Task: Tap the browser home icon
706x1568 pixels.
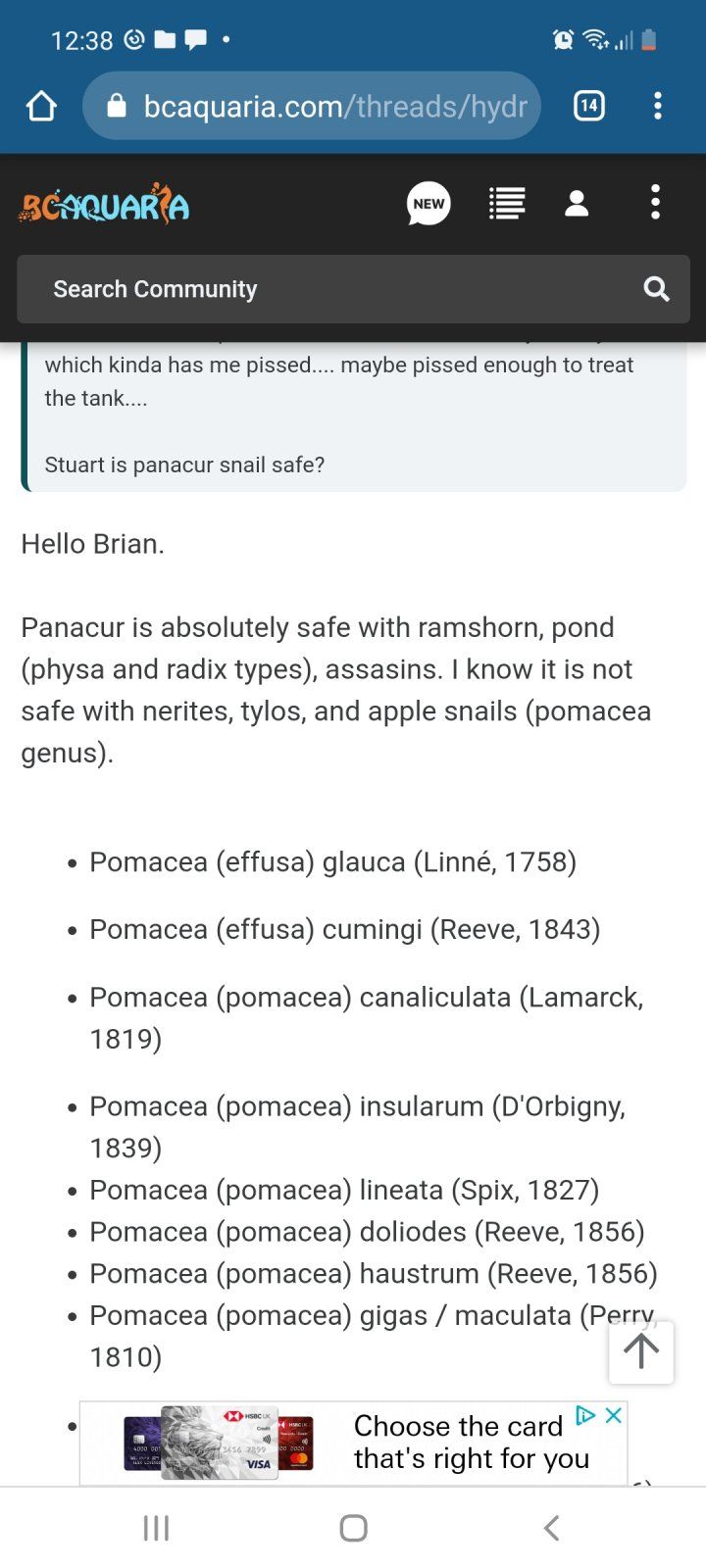Action: (41, 106)
